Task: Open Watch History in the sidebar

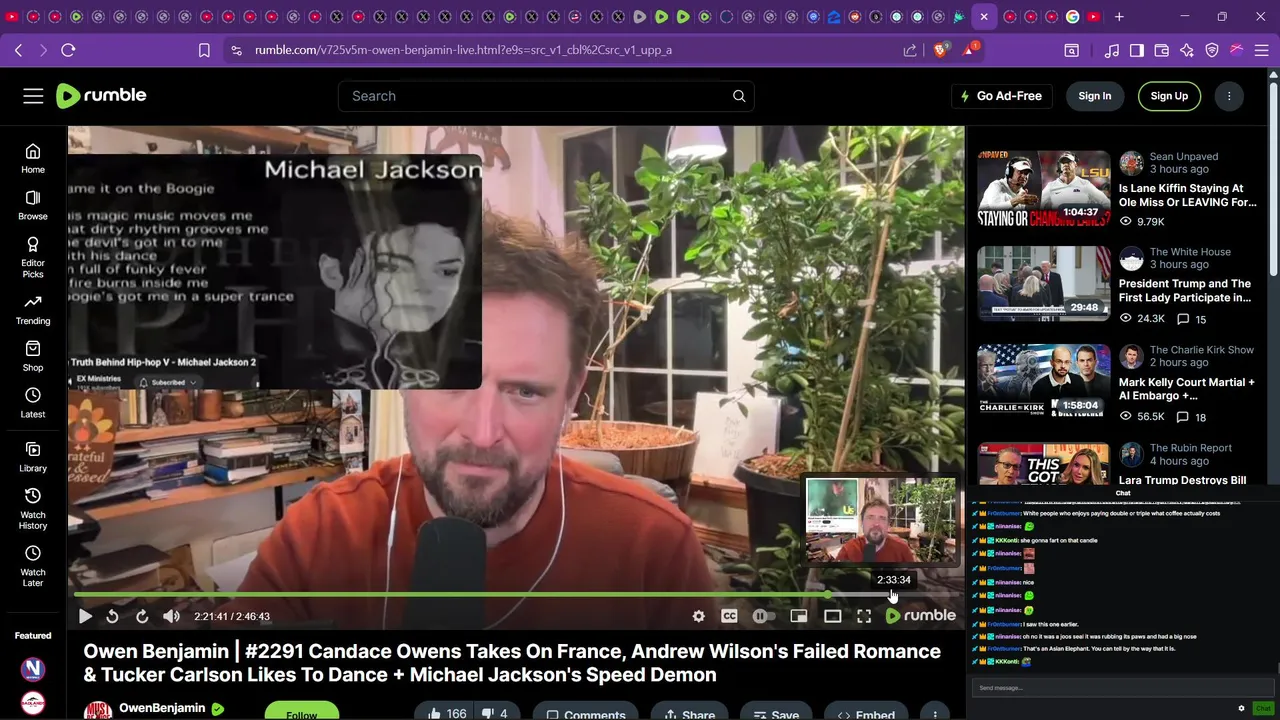Action: click(x=33, y=508)
